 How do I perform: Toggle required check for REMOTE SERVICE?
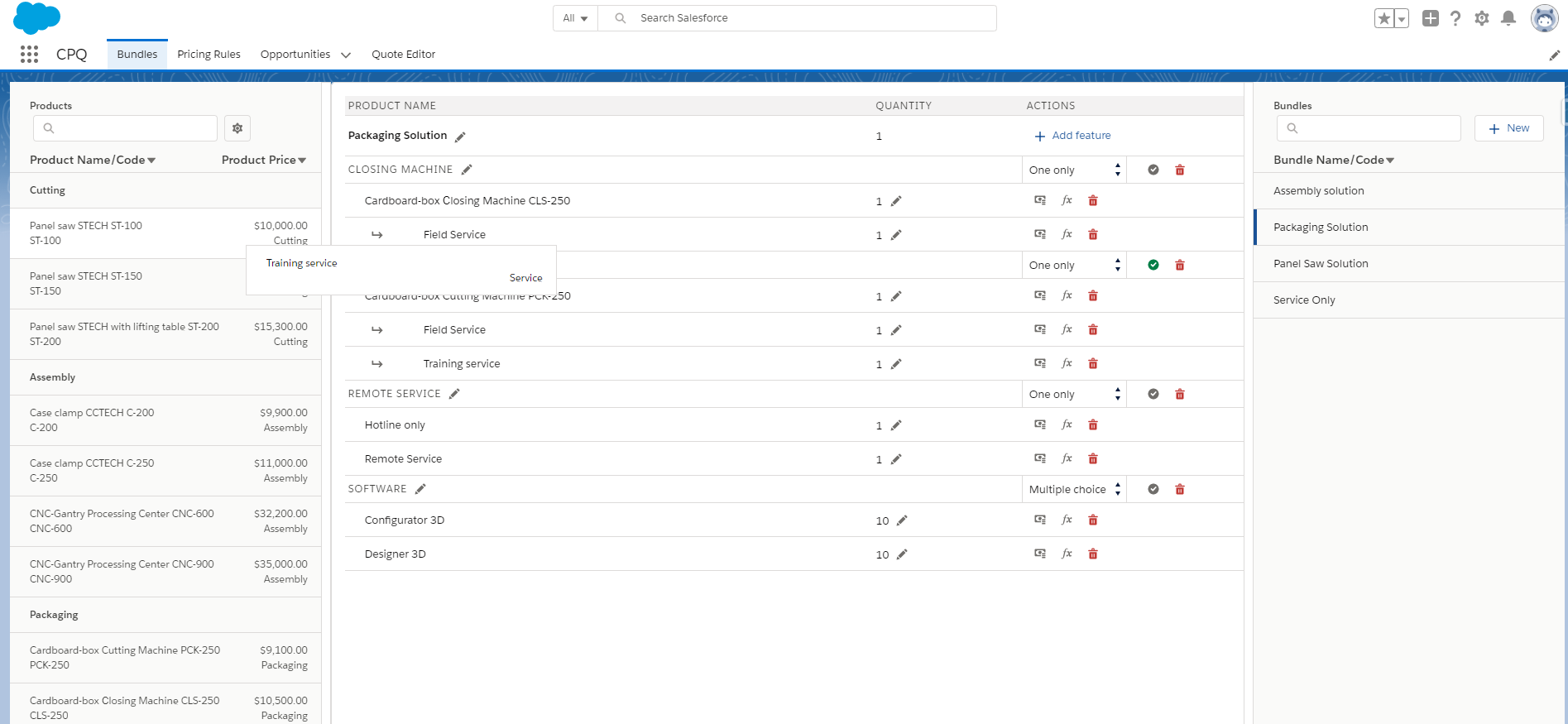[1153, 395]
